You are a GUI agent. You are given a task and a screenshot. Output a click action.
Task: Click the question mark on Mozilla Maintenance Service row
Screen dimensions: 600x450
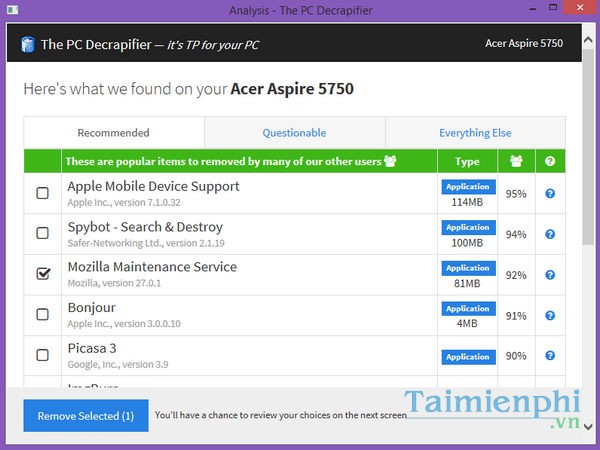[x=549, y=274]
